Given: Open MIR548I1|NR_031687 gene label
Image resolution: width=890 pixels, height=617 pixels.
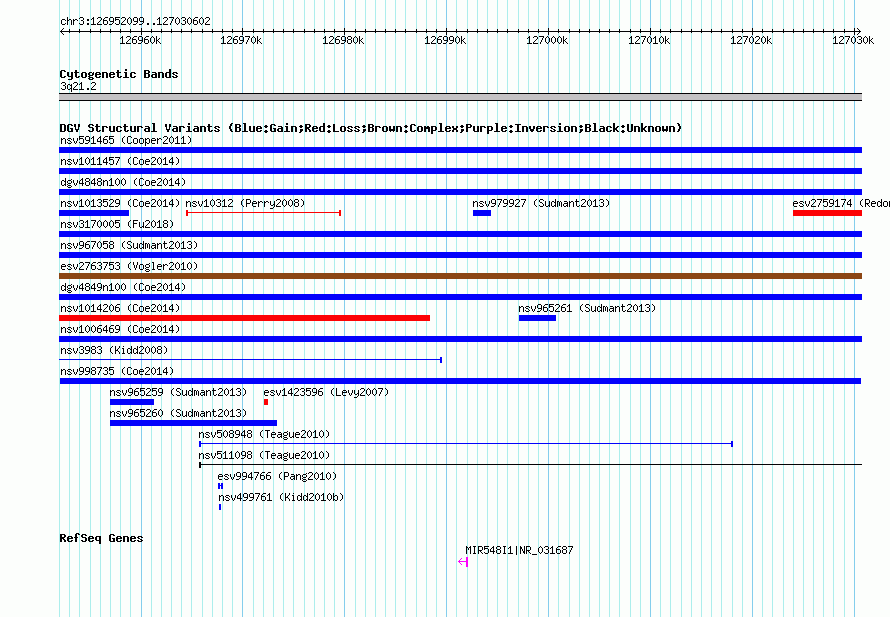Looking at the screenshot, I should (x=519, y=550).
